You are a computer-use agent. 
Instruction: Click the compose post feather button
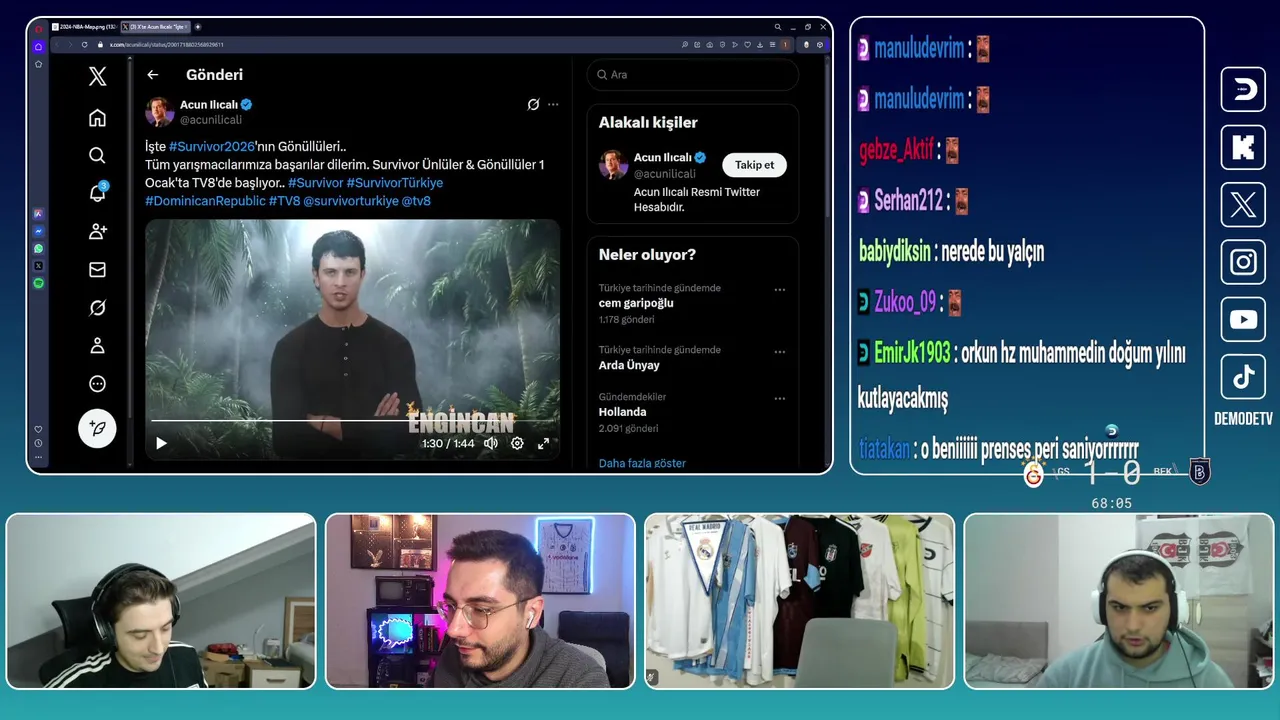(97, 428)
